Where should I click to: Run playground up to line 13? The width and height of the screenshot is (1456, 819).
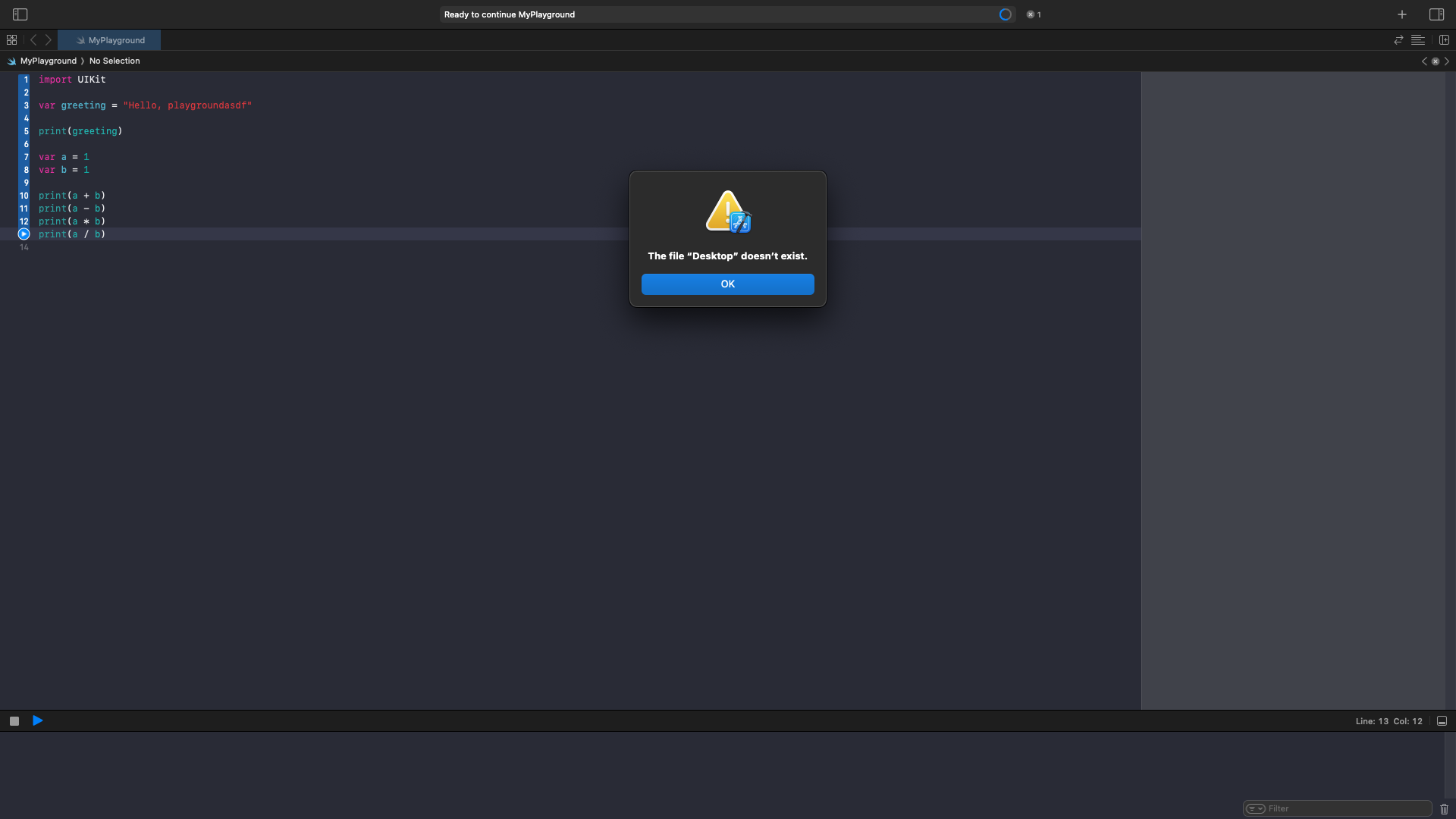24,234
